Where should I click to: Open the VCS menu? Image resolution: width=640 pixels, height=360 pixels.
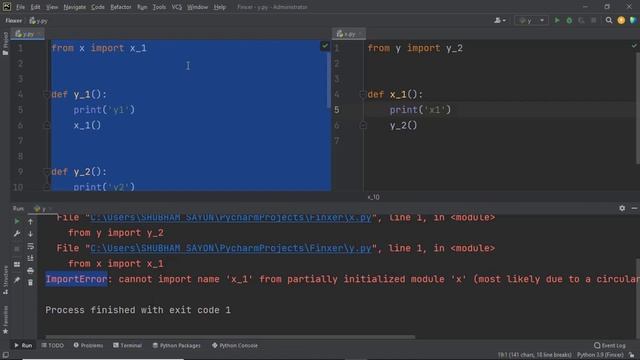coord(177,7)
